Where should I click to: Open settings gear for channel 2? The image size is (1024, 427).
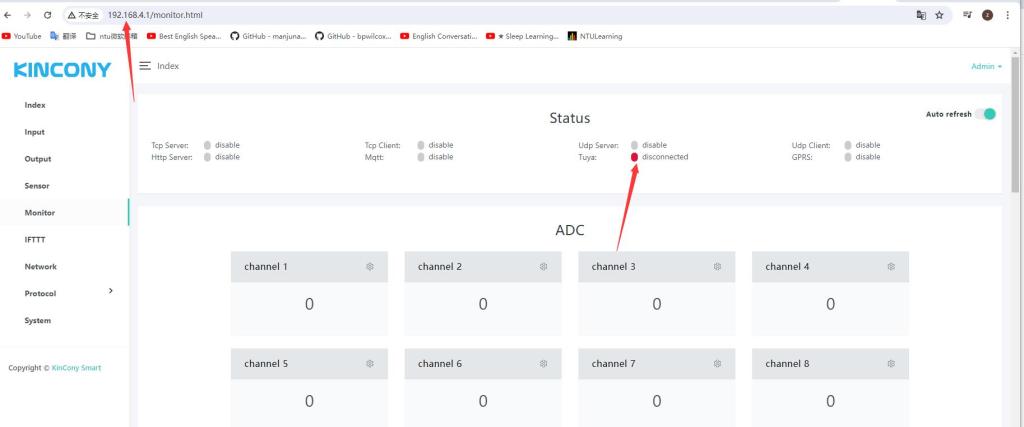point(544,267)
